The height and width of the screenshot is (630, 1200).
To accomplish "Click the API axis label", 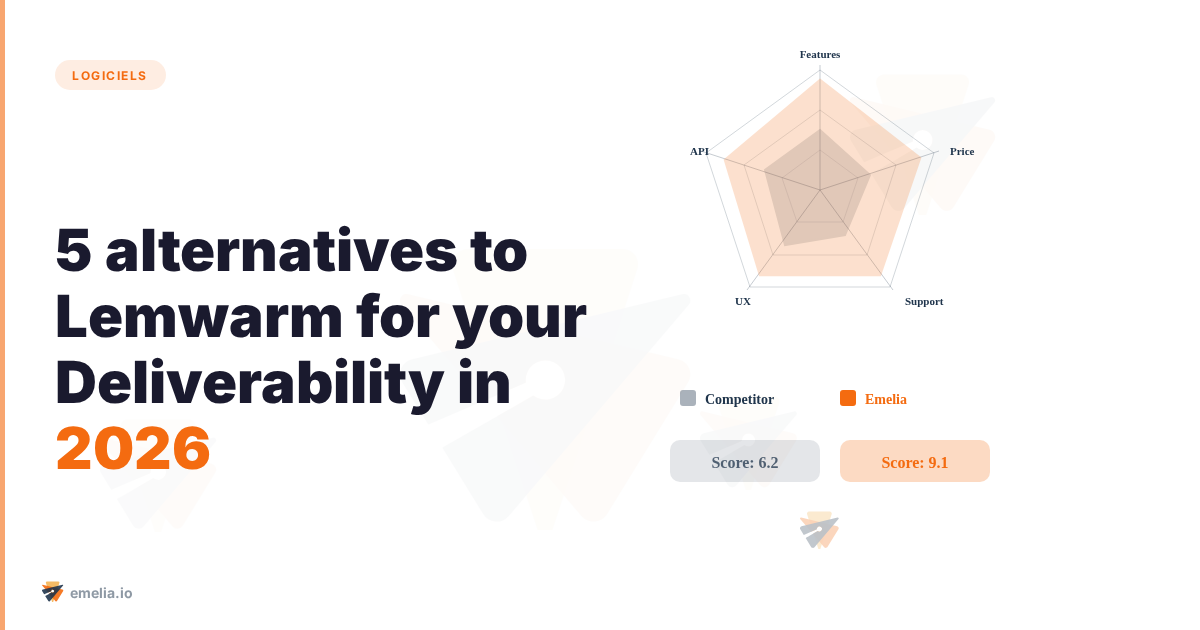I will pos(699,151).
